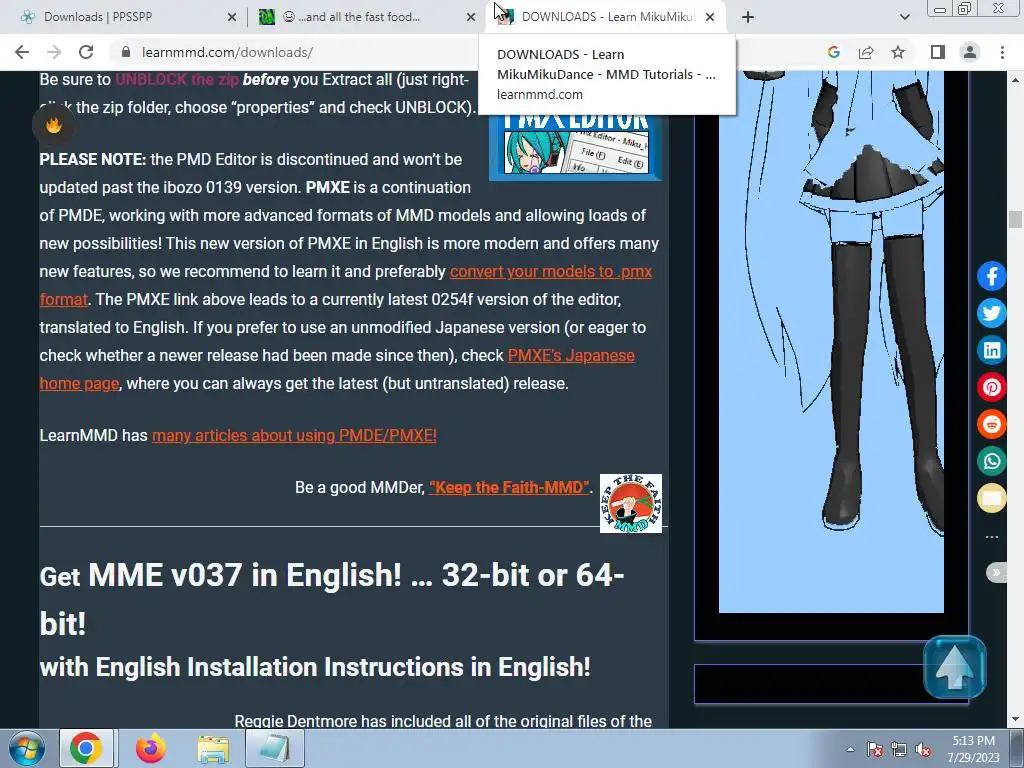Close the fast food tab

[471, 17]
